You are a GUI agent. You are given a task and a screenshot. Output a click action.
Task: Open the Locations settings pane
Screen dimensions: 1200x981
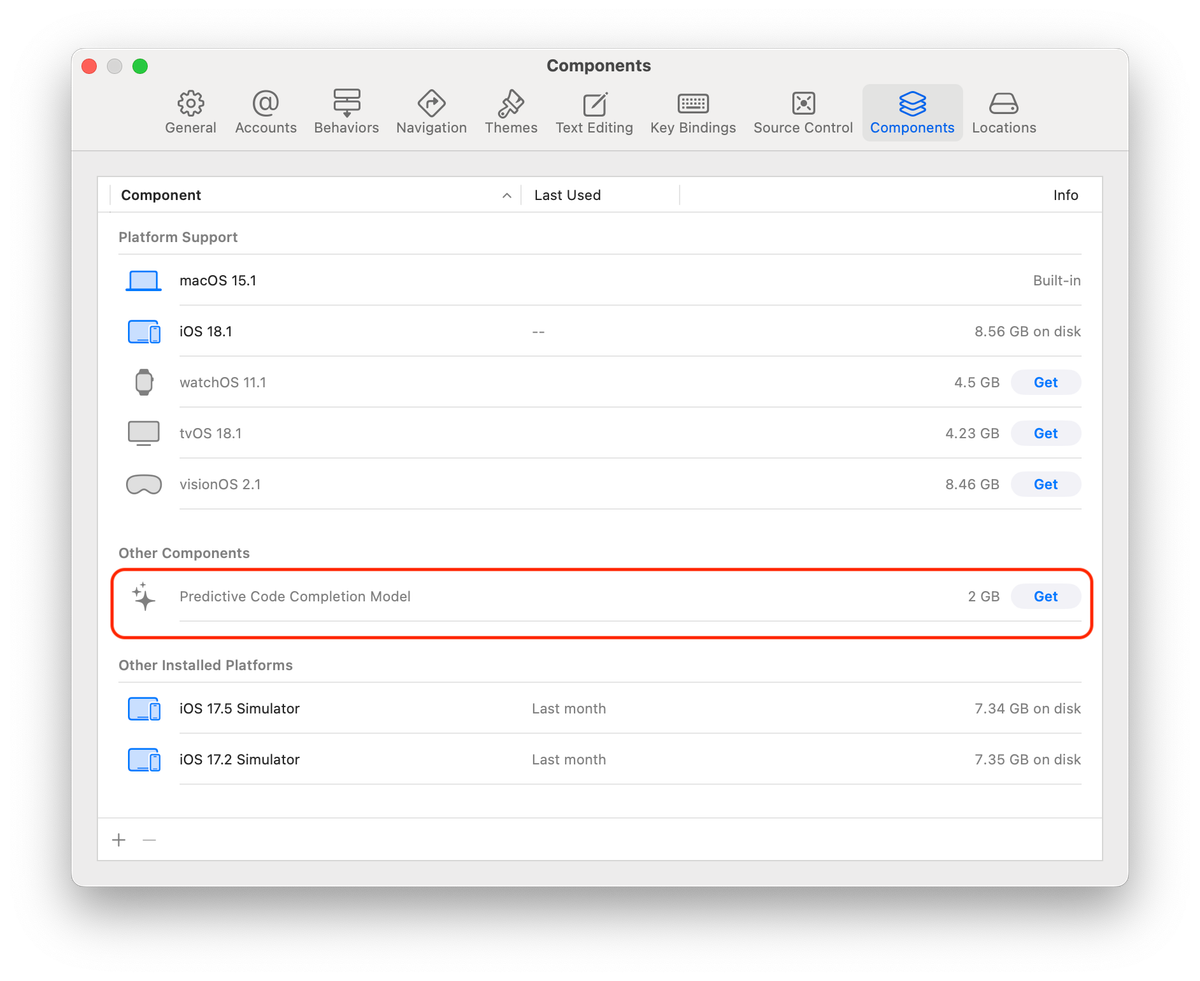[x=1003, y=111]
